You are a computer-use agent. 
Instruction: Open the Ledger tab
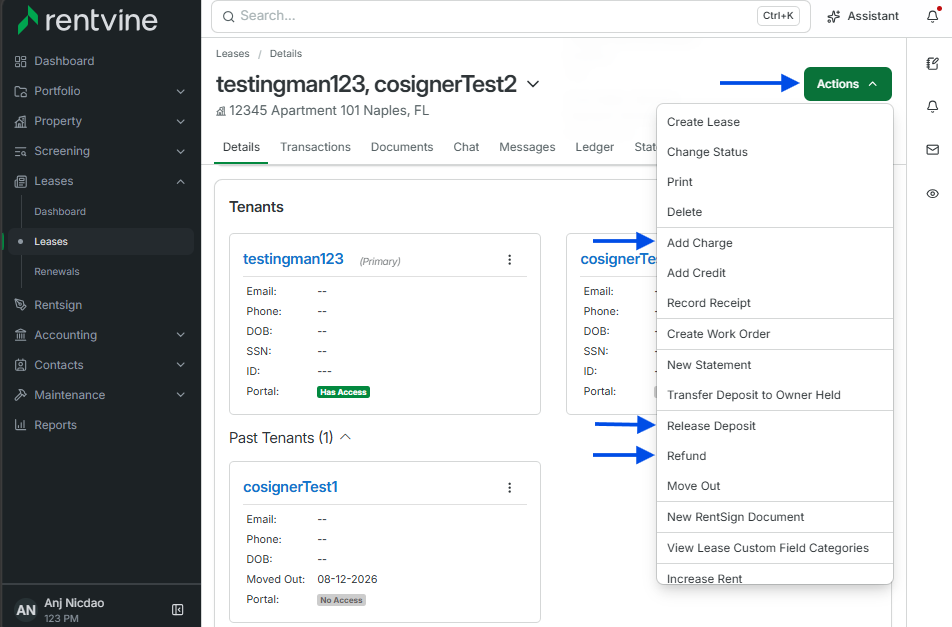[x=594, y=147]
